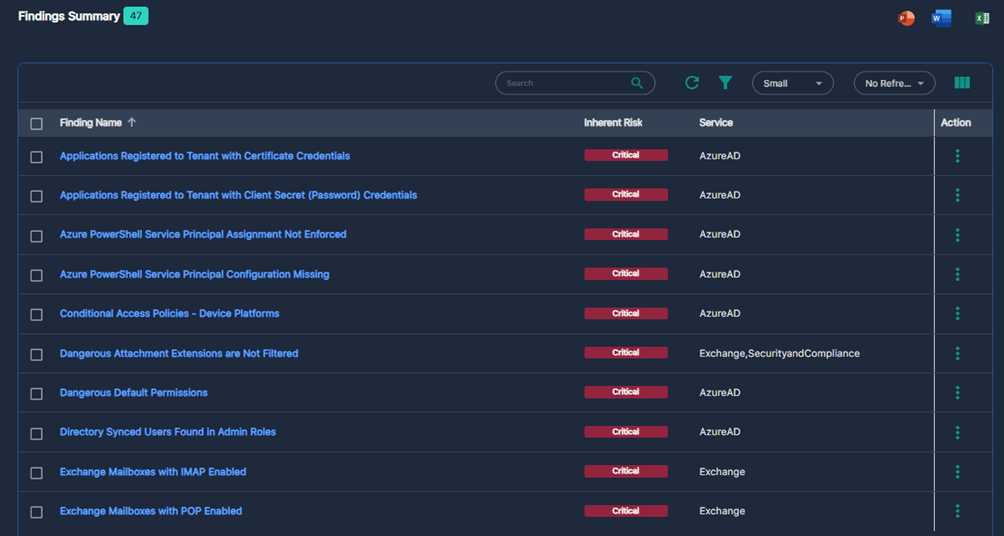This screenshot has height=536, width=1004.
Task: Open the filter funnel icon
Action: 725,83
